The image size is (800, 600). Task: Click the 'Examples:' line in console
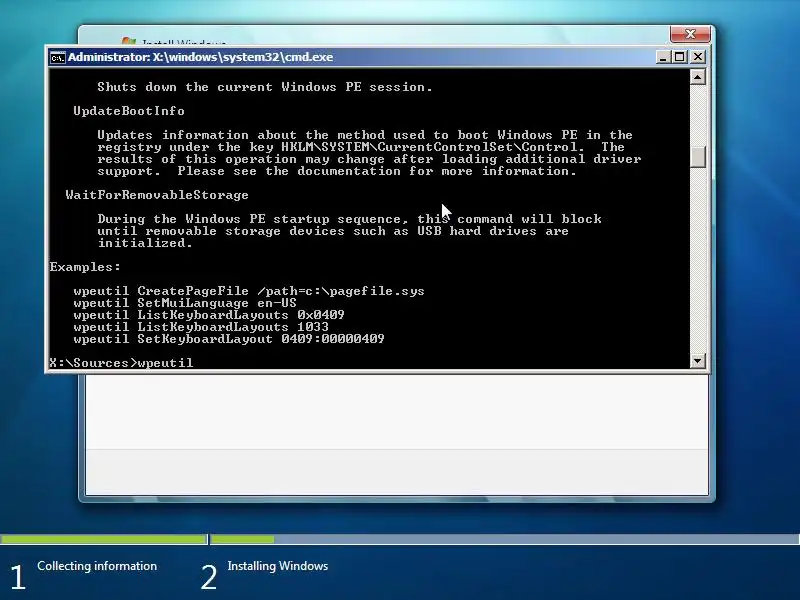(85, 267)
